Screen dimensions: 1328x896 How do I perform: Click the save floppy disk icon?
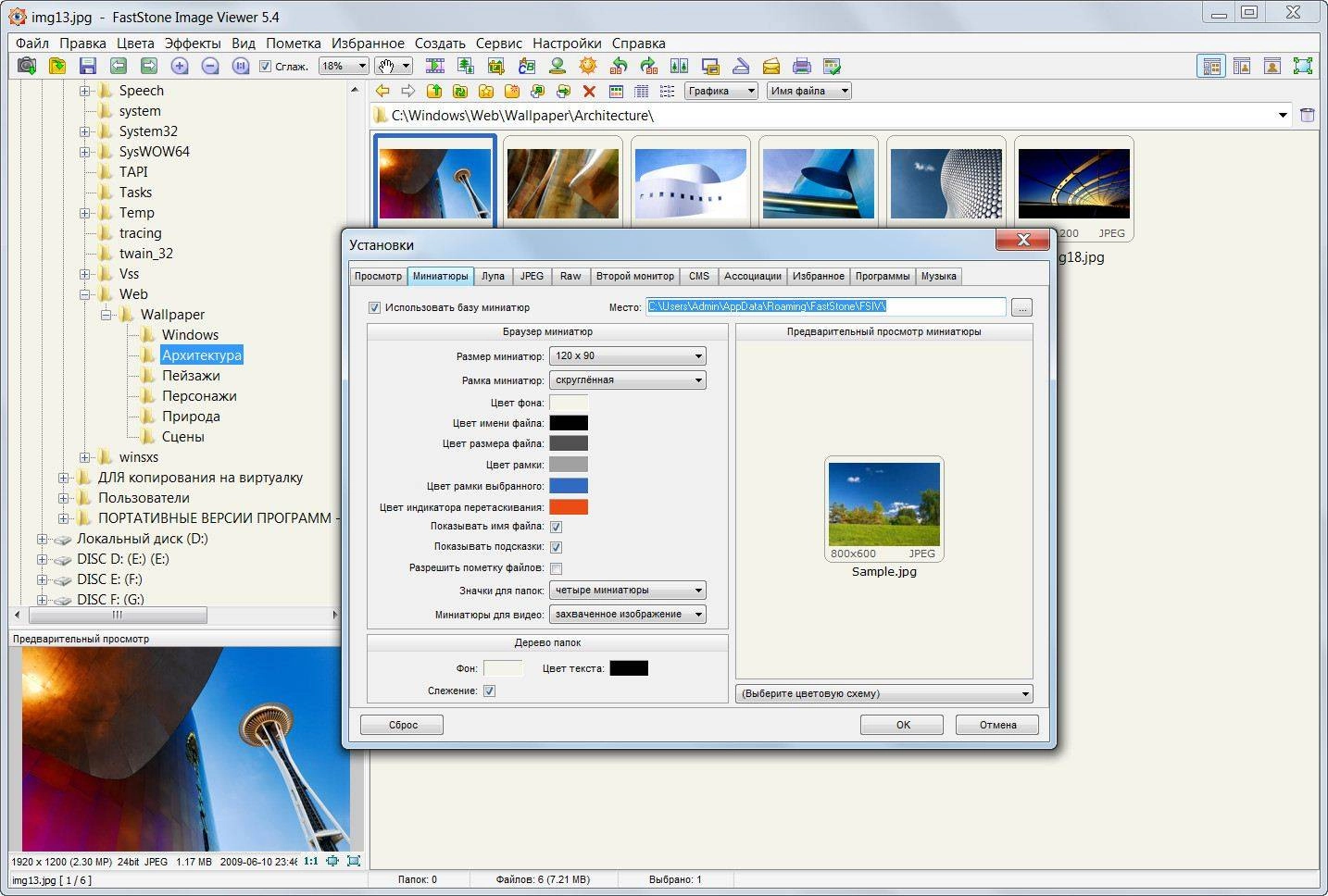[x=88, y=66]
